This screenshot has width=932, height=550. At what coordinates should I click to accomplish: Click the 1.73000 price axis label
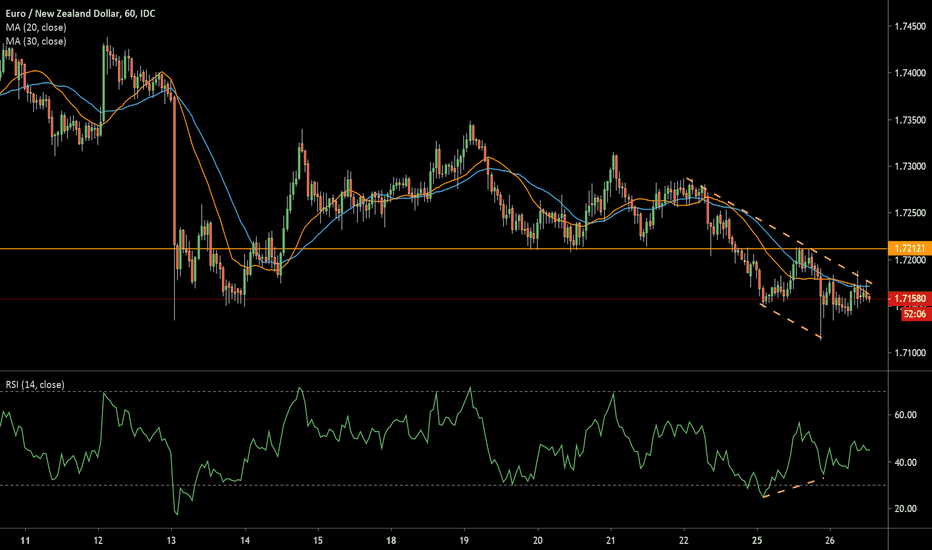909,166
